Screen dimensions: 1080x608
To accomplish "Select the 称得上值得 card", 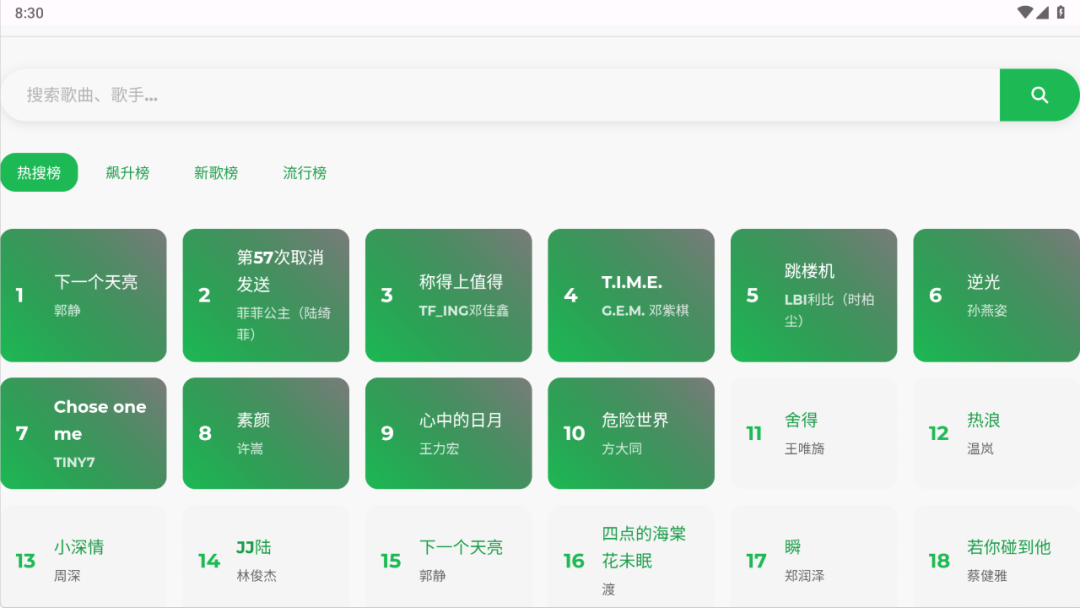I will 448,295.
